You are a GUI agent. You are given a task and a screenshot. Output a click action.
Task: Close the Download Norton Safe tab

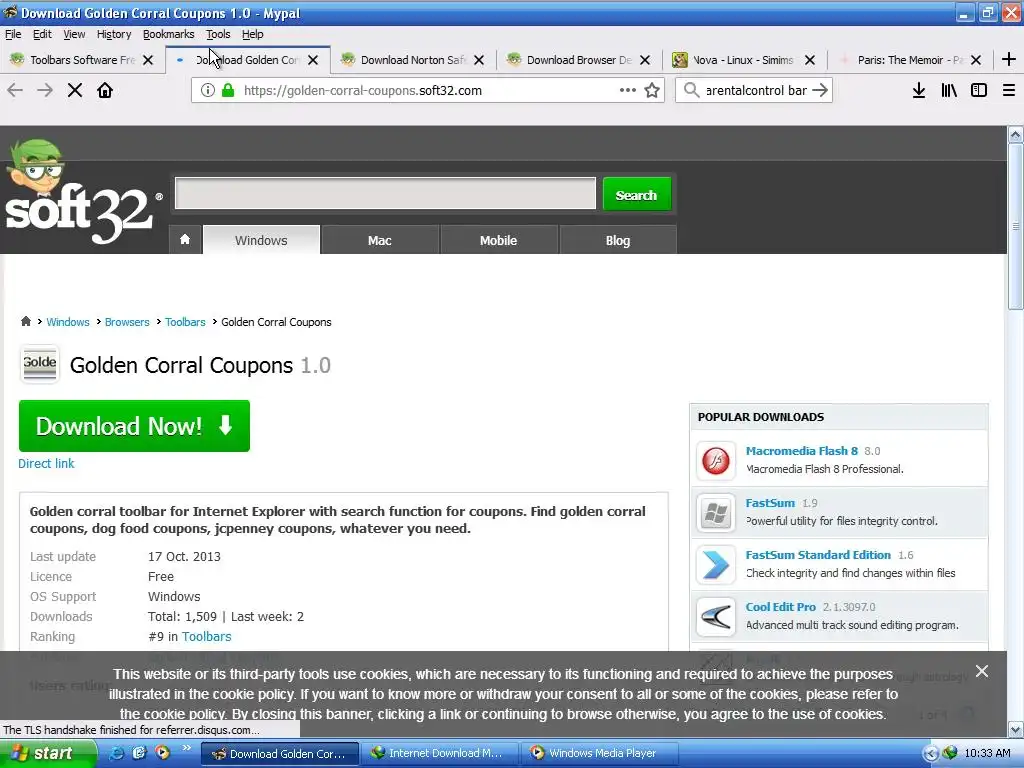coord(479,60)
